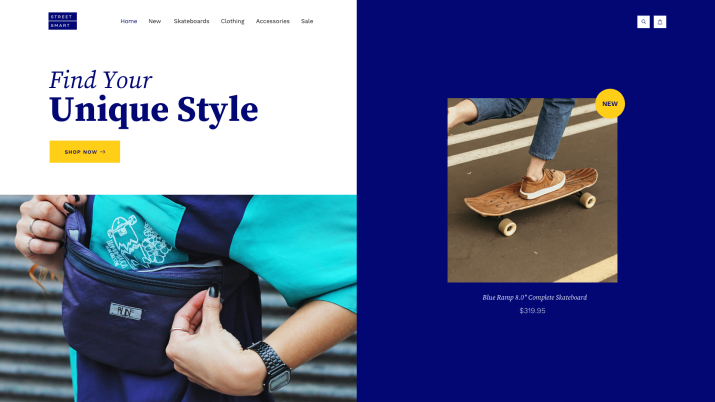Click the yellow NEW badge
Image resolution: width=715 pixels, height=402 pixels.
pyautogui.click(x=610, y=103)
